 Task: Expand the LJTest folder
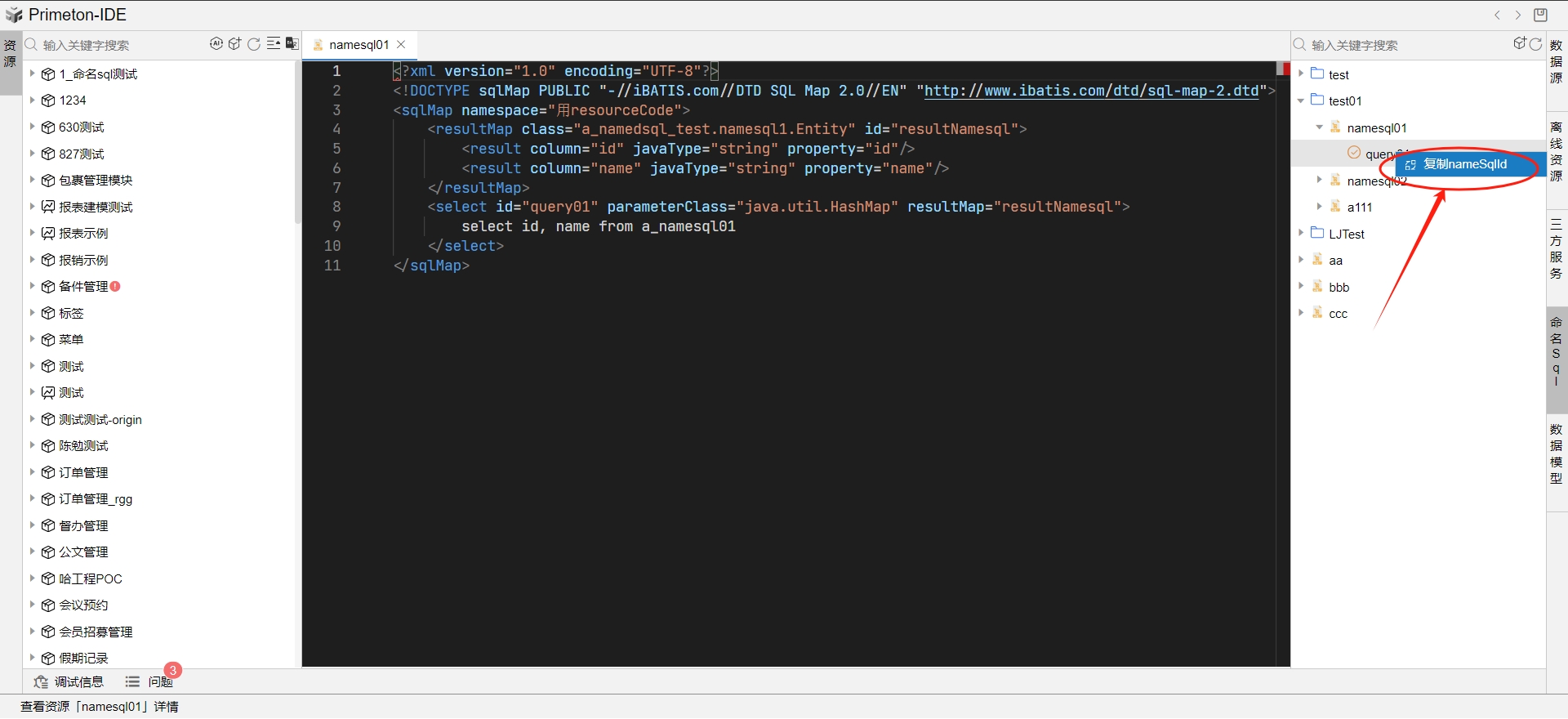point(1301,234)
